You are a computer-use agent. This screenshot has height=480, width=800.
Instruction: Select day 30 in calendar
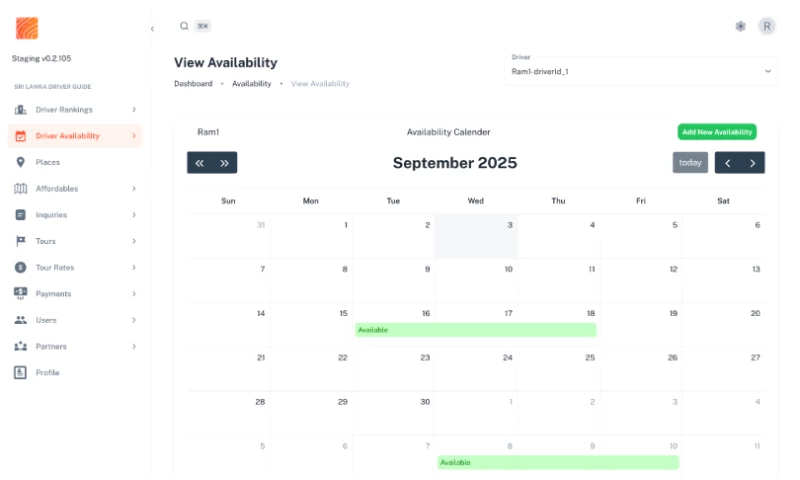coord(393,413)
